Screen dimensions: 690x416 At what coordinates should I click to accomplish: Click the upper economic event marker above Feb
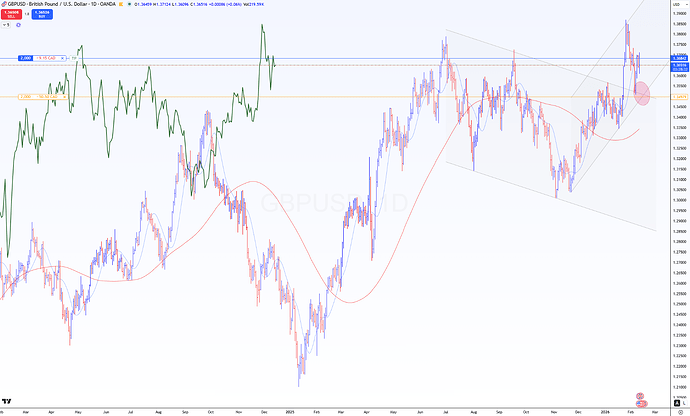pos(640,396)
